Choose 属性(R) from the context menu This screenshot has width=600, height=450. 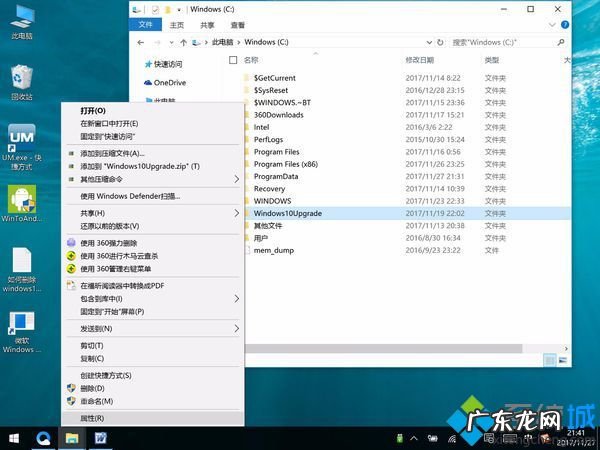(153, 418)
